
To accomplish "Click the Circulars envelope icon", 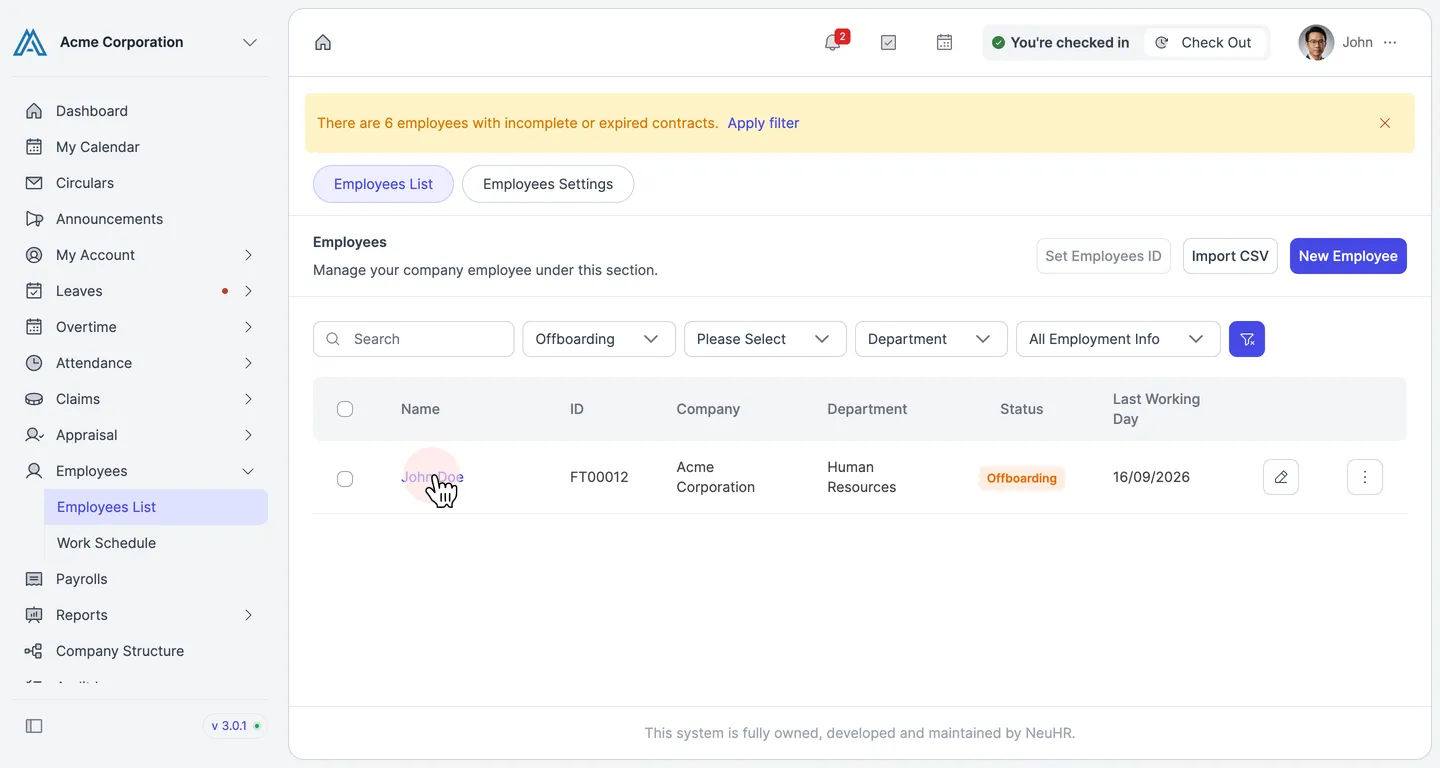I will point(34,183).
